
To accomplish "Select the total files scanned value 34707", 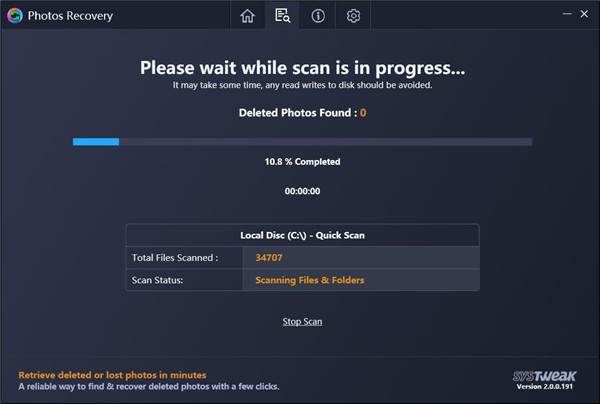I will point(269,257).
